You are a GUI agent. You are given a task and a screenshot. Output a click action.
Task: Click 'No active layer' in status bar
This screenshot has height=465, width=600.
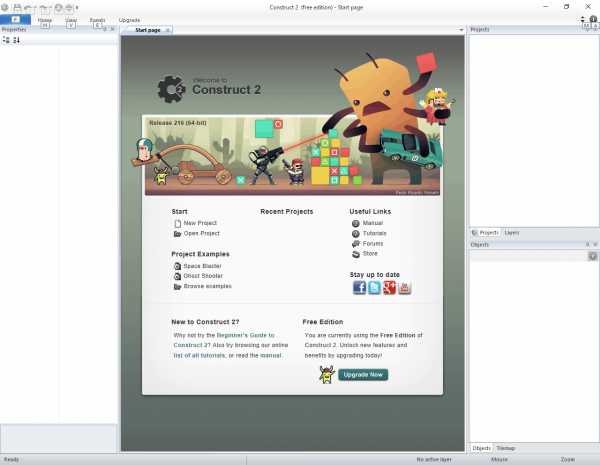[x=434, y=459]
